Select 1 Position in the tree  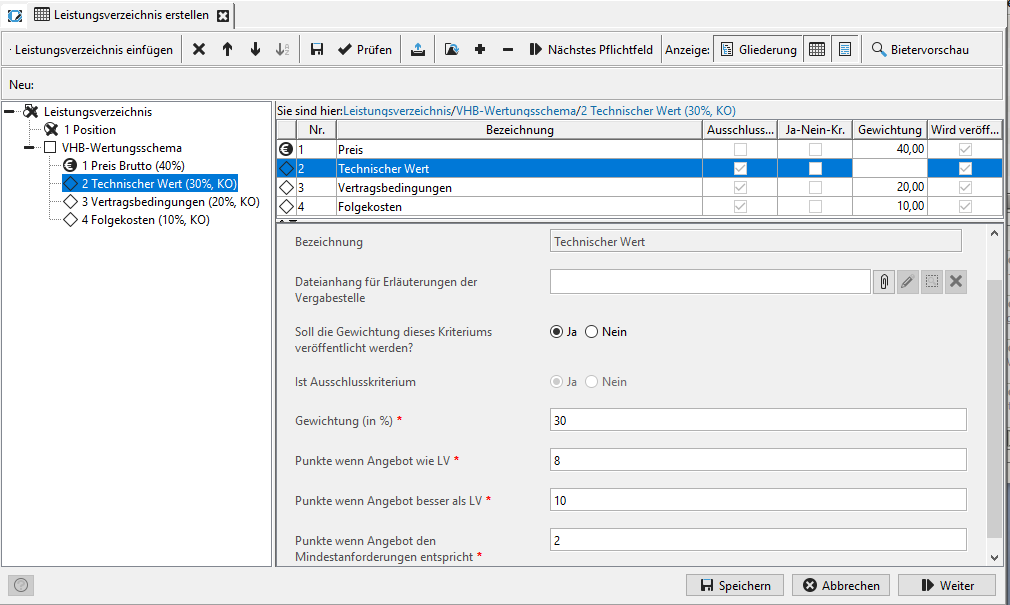(89, 130)
